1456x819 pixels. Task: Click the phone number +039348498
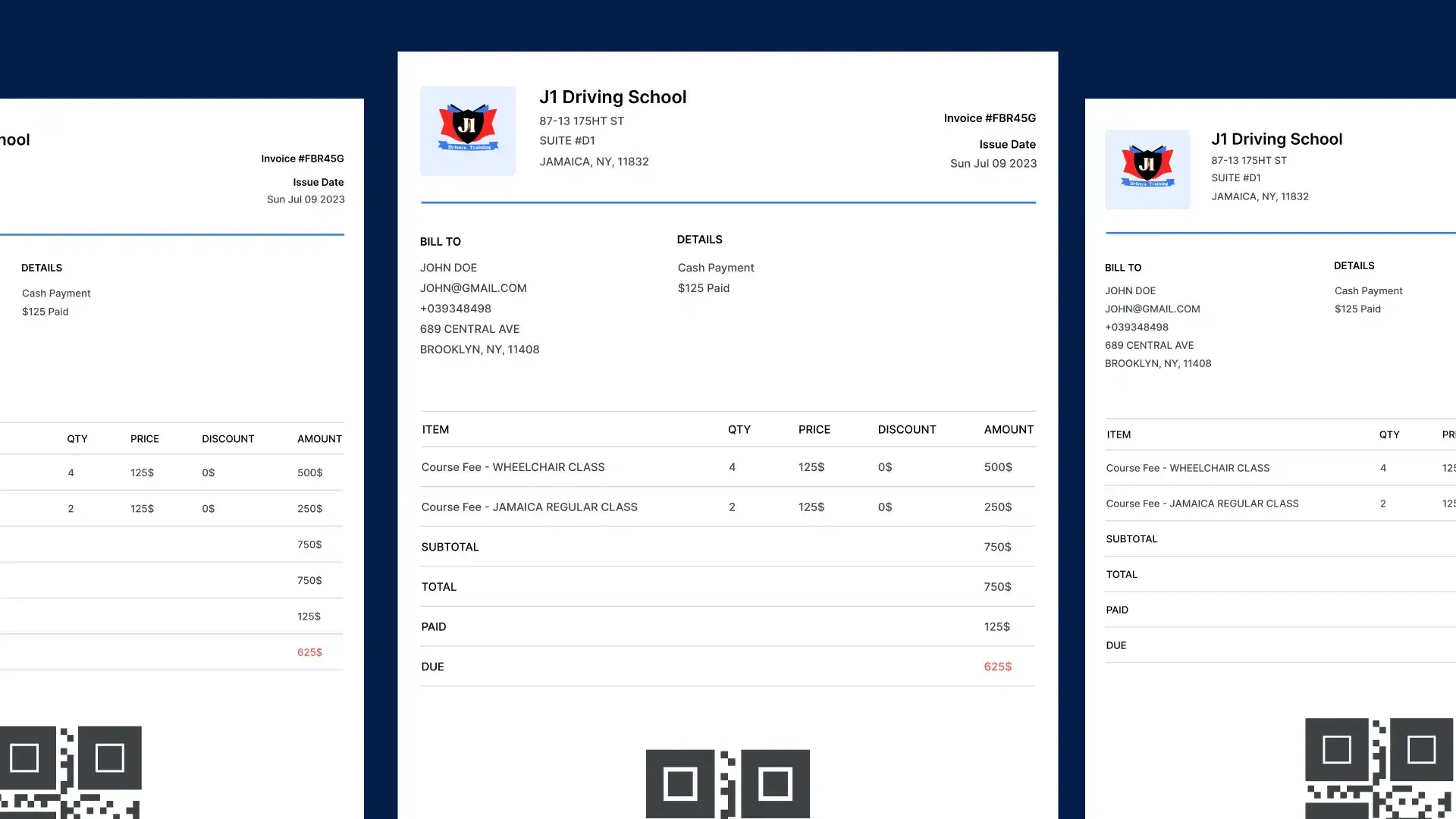[x=456, y=309]
